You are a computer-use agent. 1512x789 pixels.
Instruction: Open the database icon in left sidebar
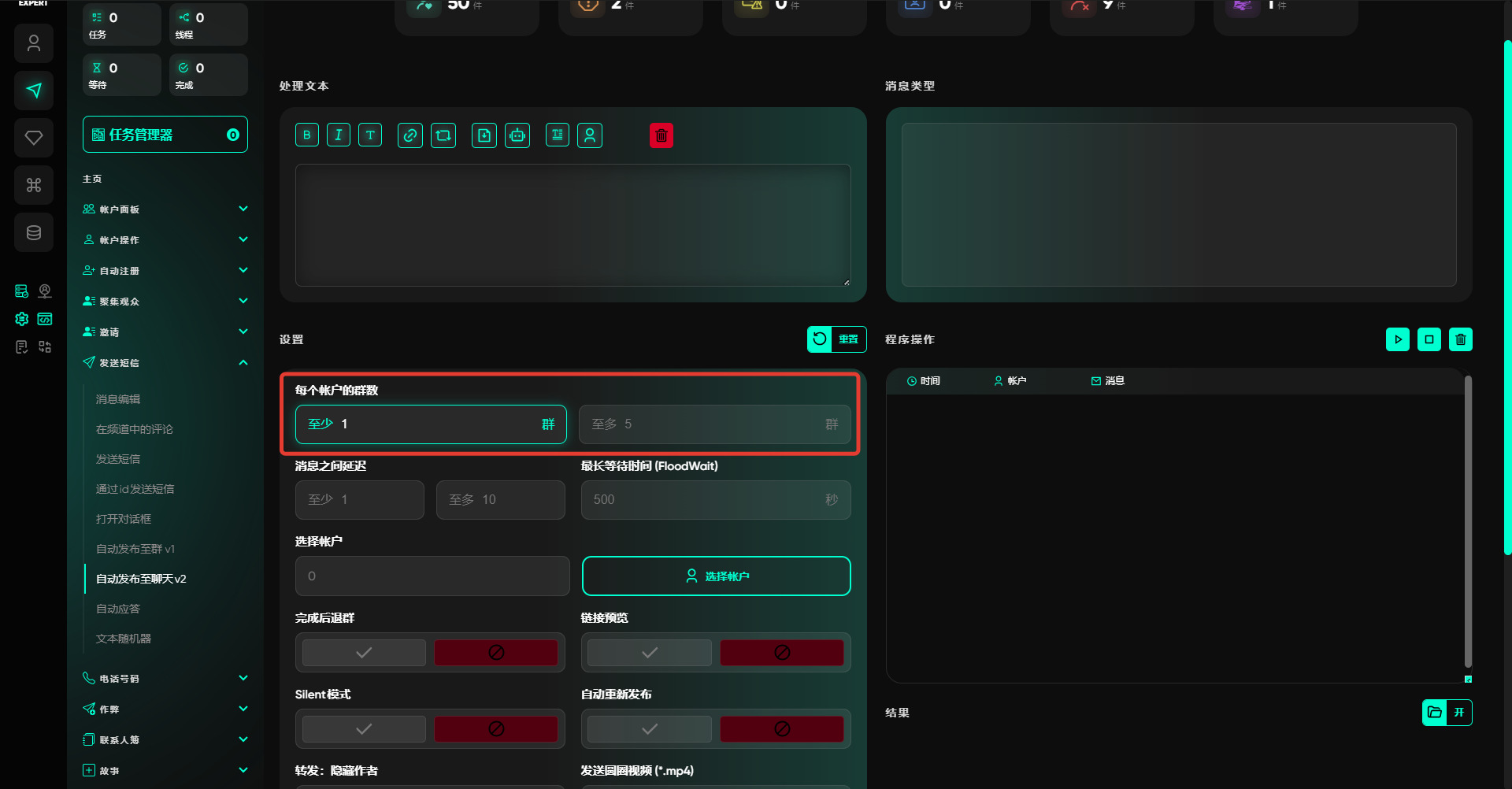34,232
